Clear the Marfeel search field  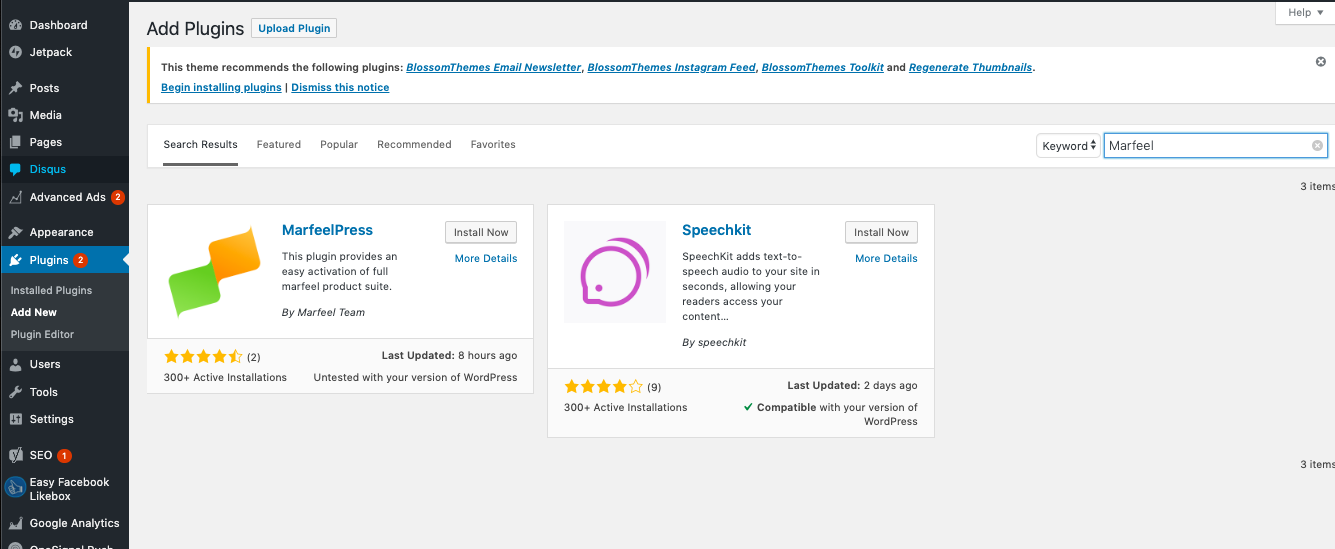click(x=1318, y=146)
